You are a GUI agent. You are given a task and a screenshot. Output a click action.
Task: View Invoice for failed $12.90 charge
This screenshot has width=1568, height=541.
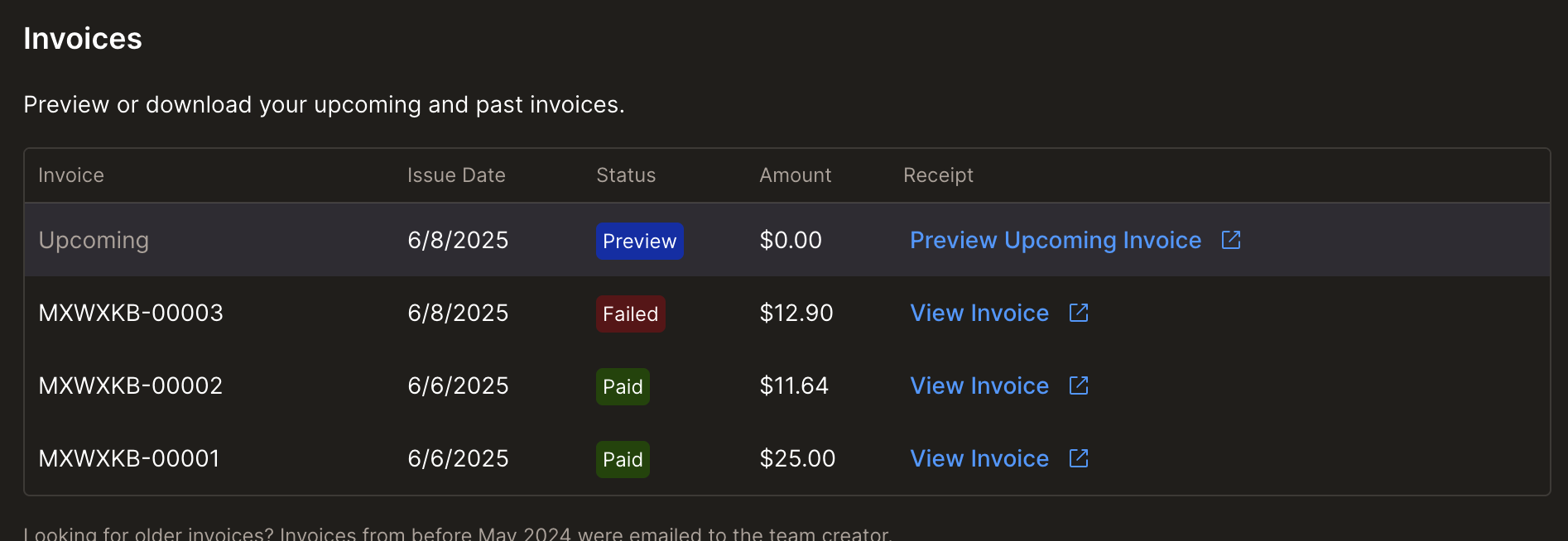[x=979, y=313]
